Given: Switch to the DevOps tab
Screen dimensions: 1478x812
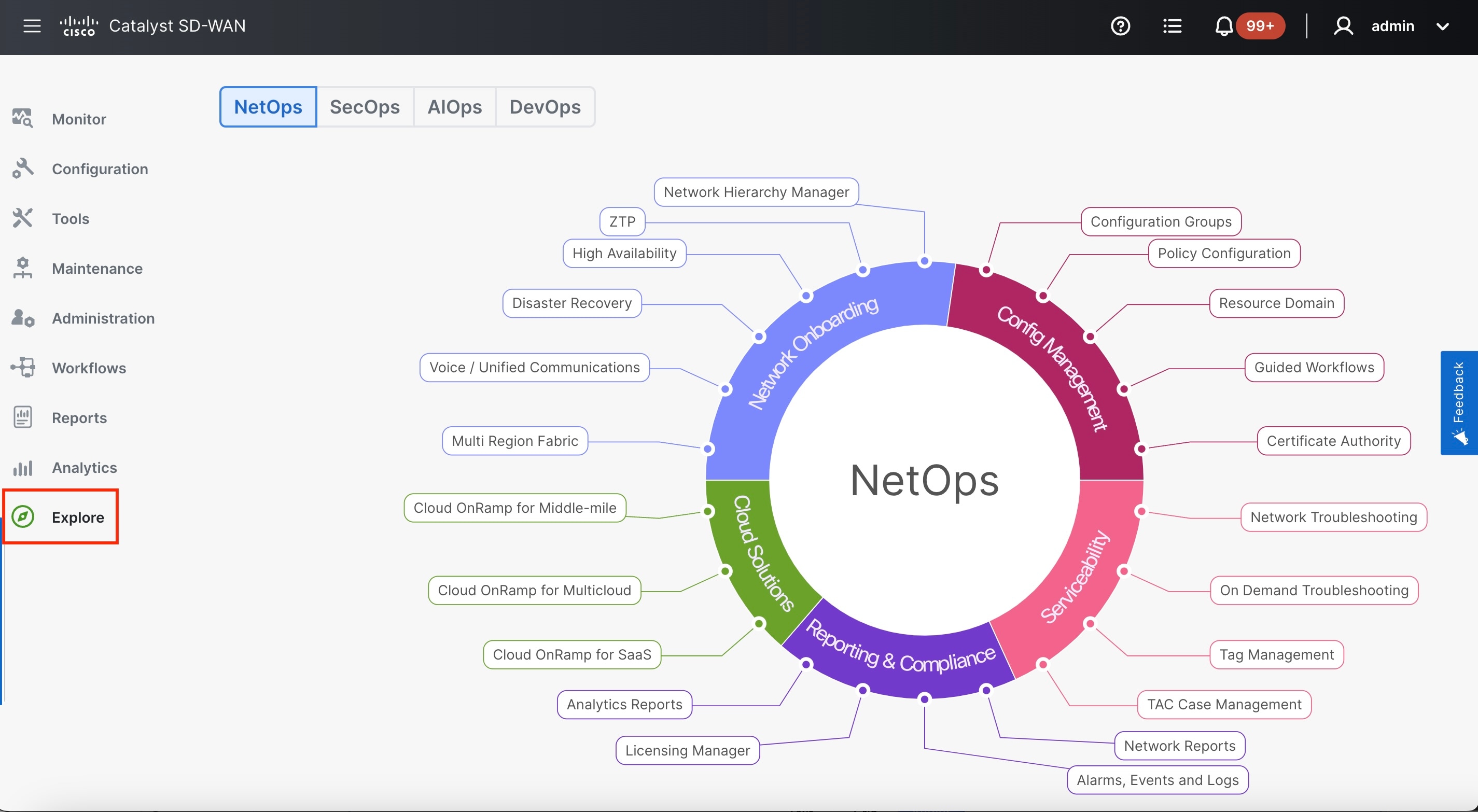Looking at the screenshot, I should coord(545,107).
